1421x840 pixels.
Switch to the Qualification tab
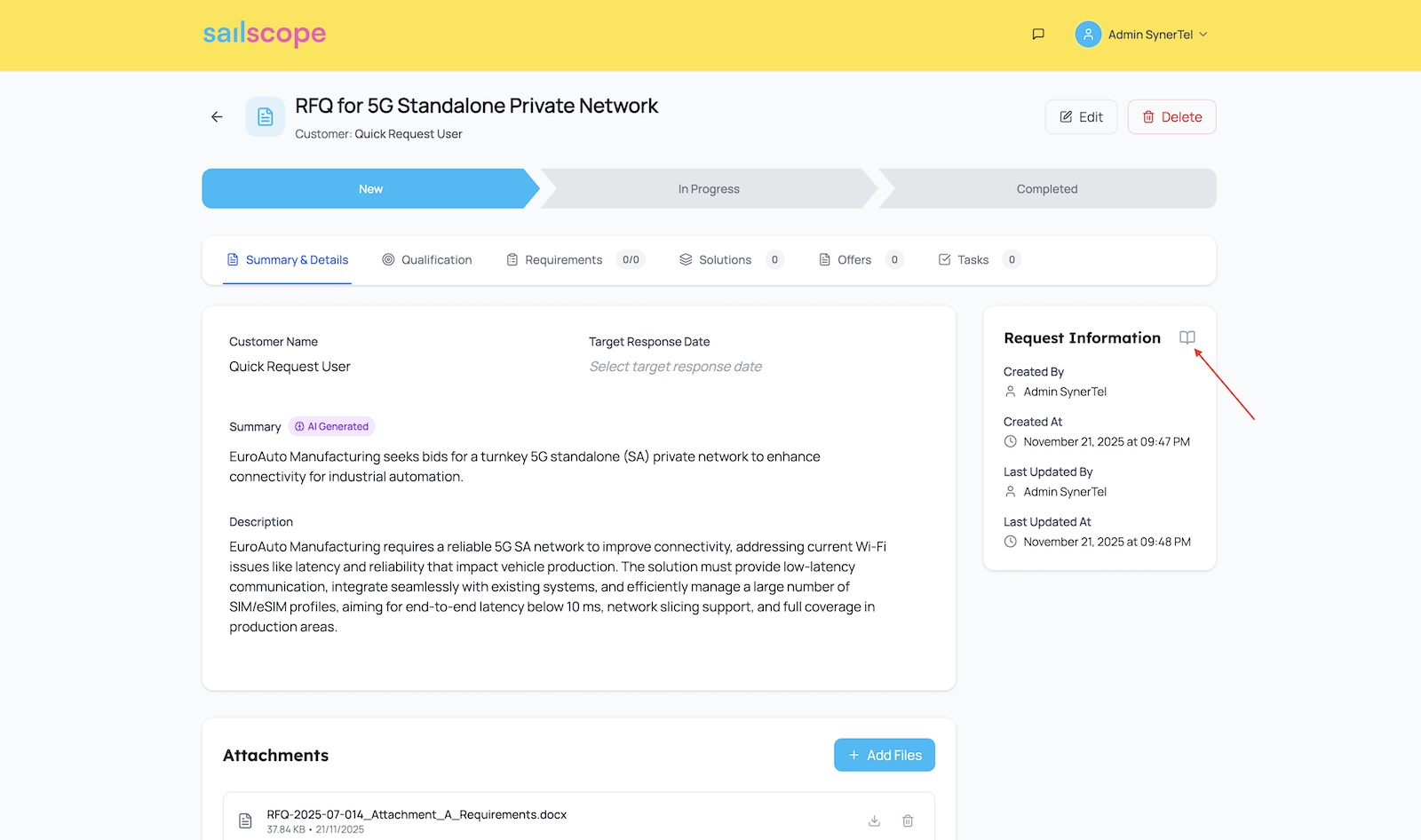pyautogui.click(x=427, y=260)
